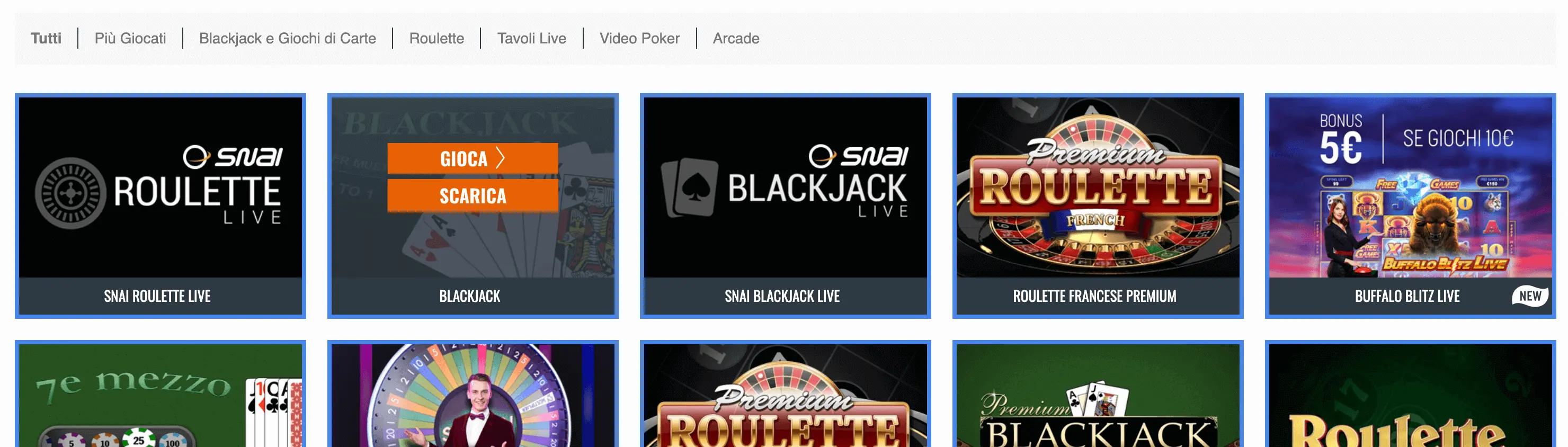This screenshot has height=447, width=1568.
Task: Click the roulette wheel icon on Snai Roulette
Action: point(70,193)
